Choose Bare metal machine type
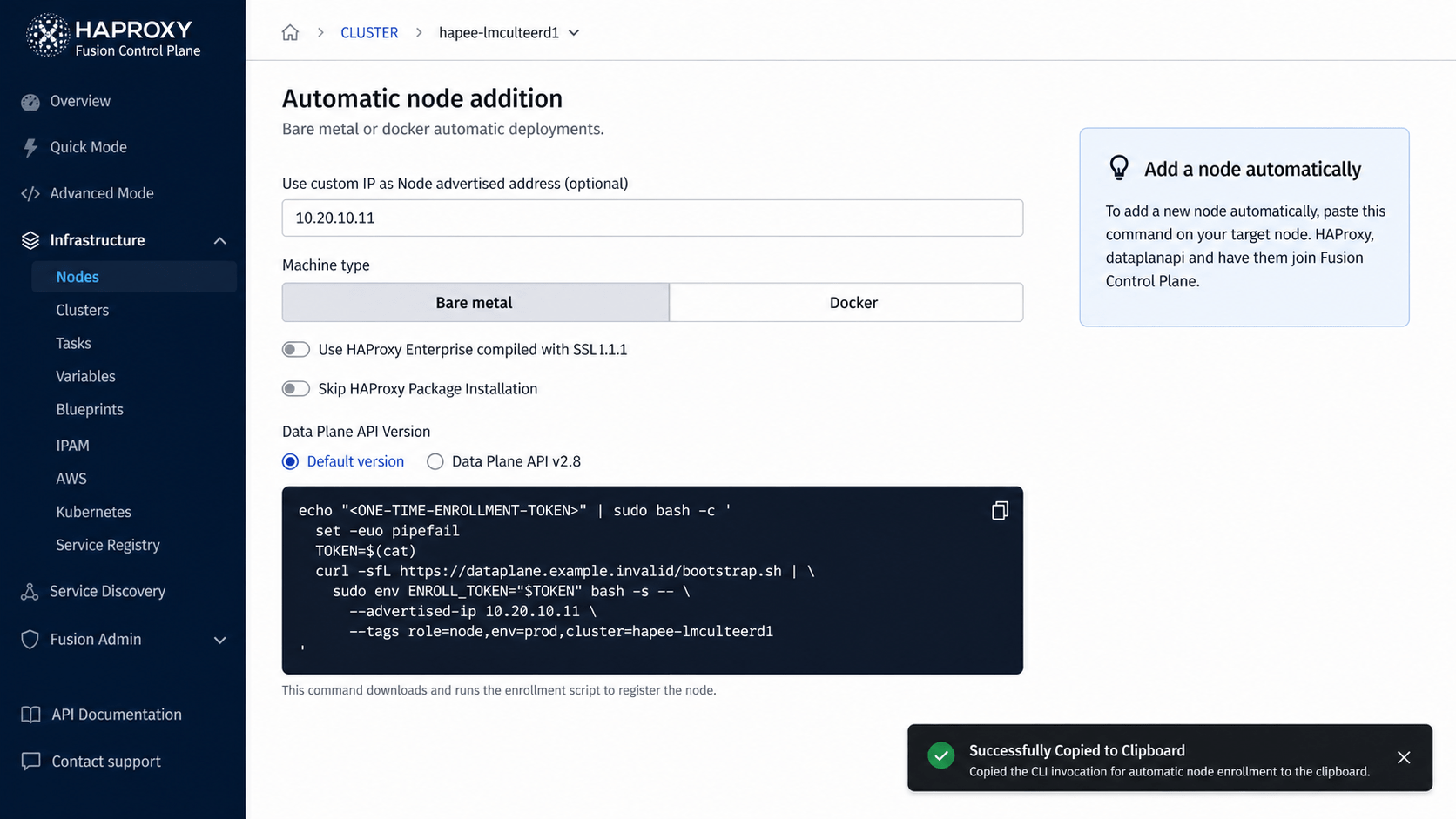Image resolution: width=1456 pixels, height=819 pixels. tap(475, 303)
